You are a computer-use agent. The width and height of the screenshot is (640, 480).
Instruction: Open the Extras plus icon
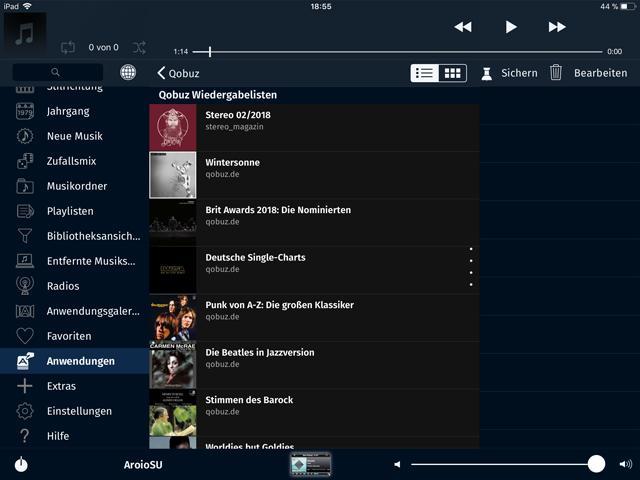pyautogui.click(x=25, y=386)
